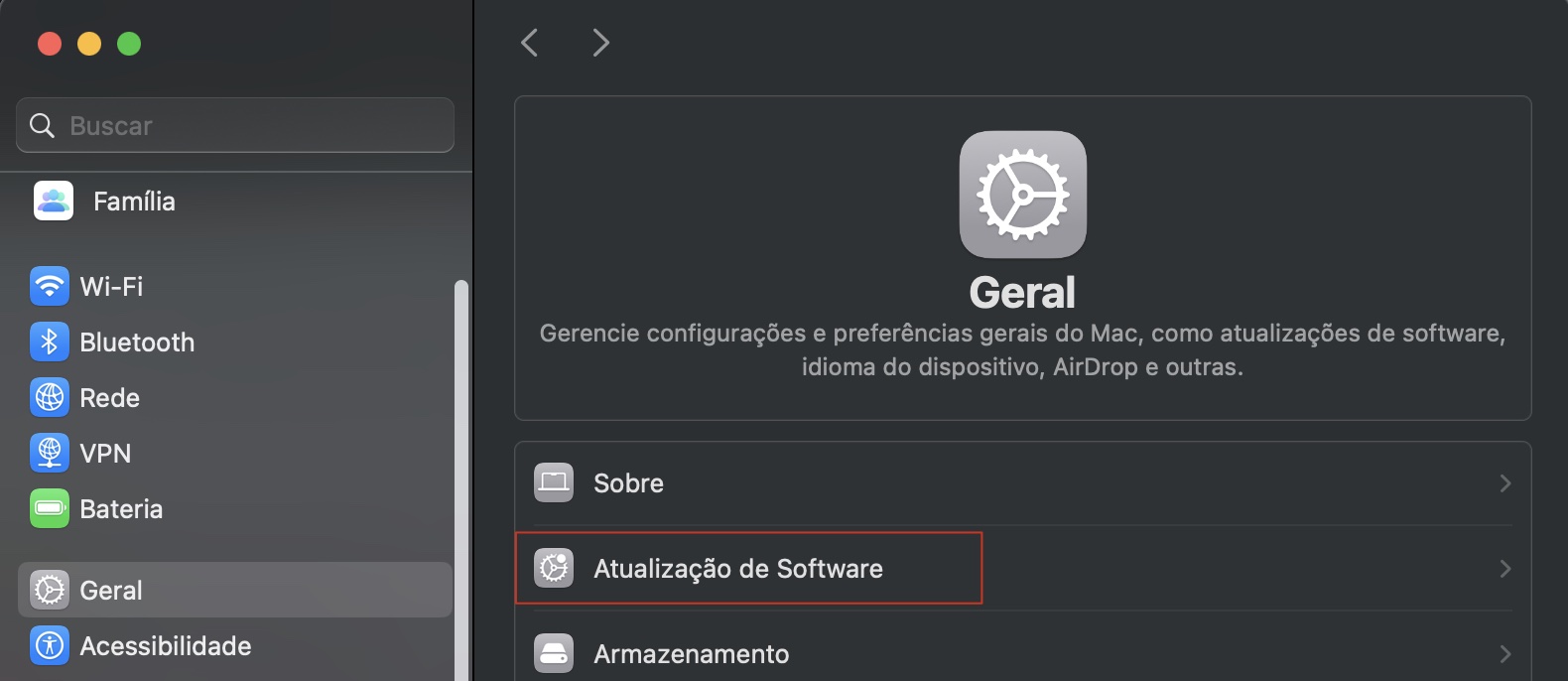Click the Sobre row icon

[553, 482]
